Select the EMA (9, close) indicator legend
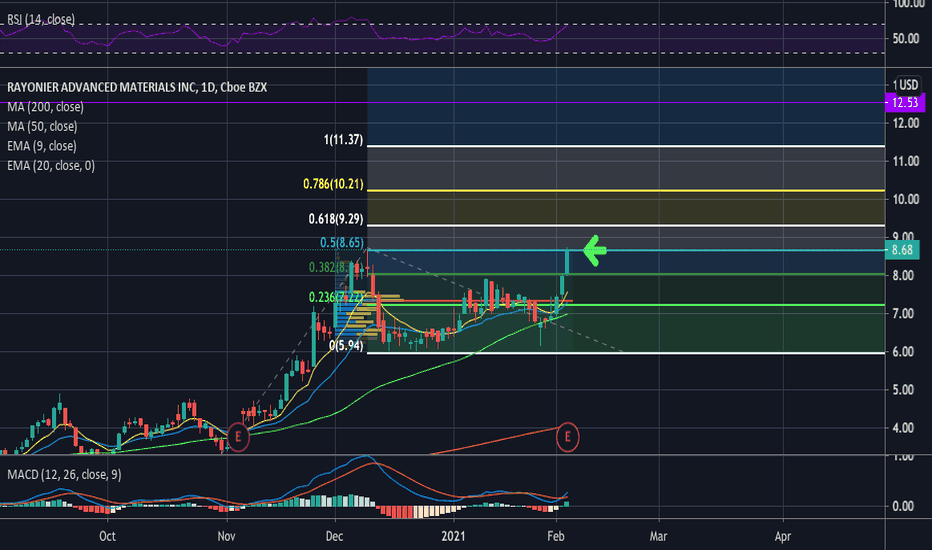The width and height of the screenshot is (932, 550). tap(42, 146)
